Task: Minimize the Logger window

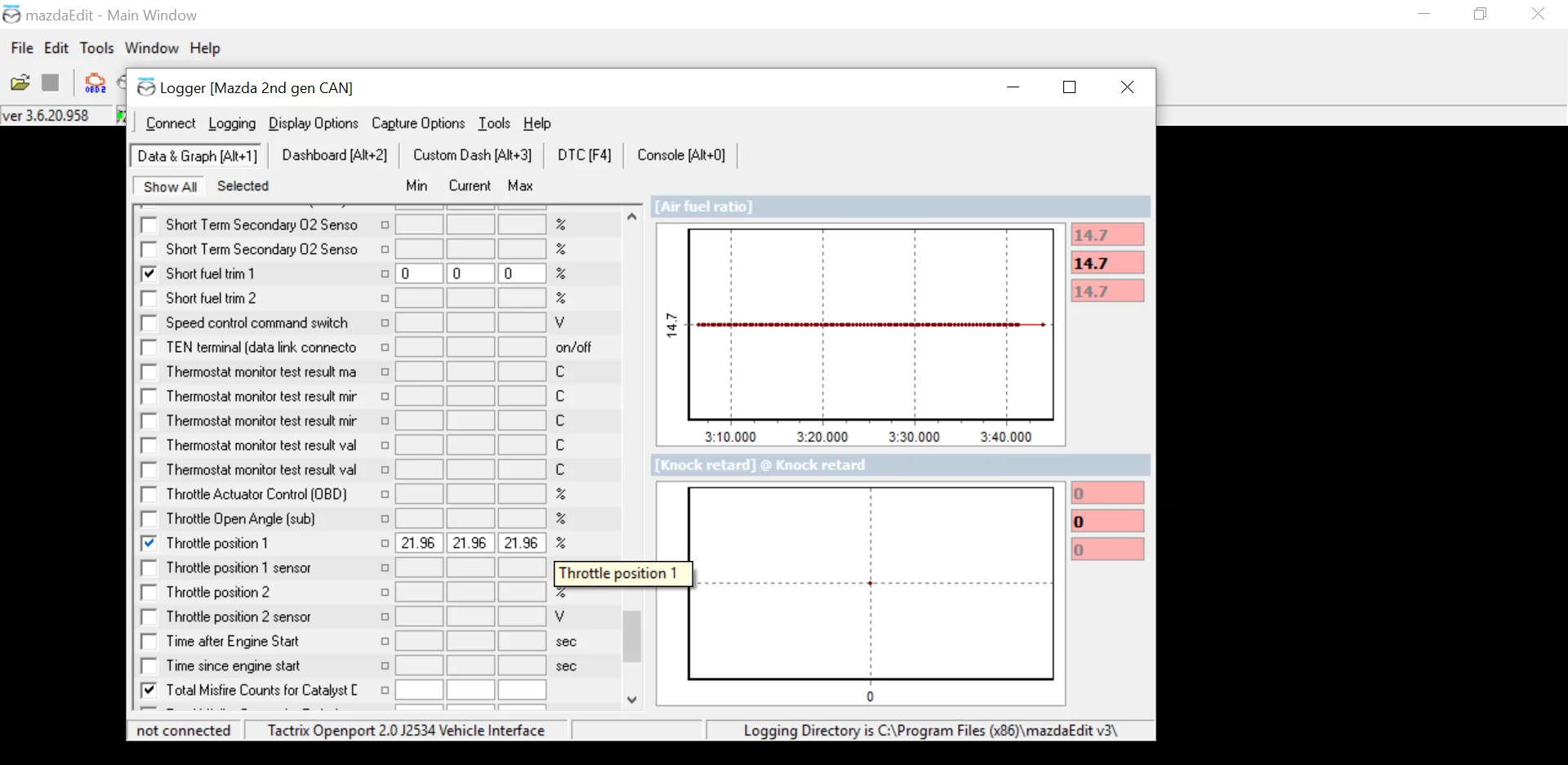Action: click(x=1013, y=87)
